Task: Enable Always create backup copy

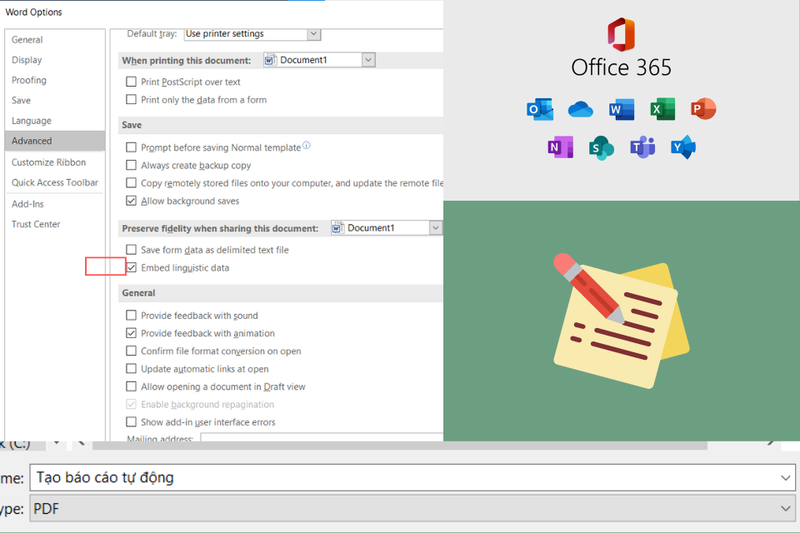Action: [x=131, y=165]
